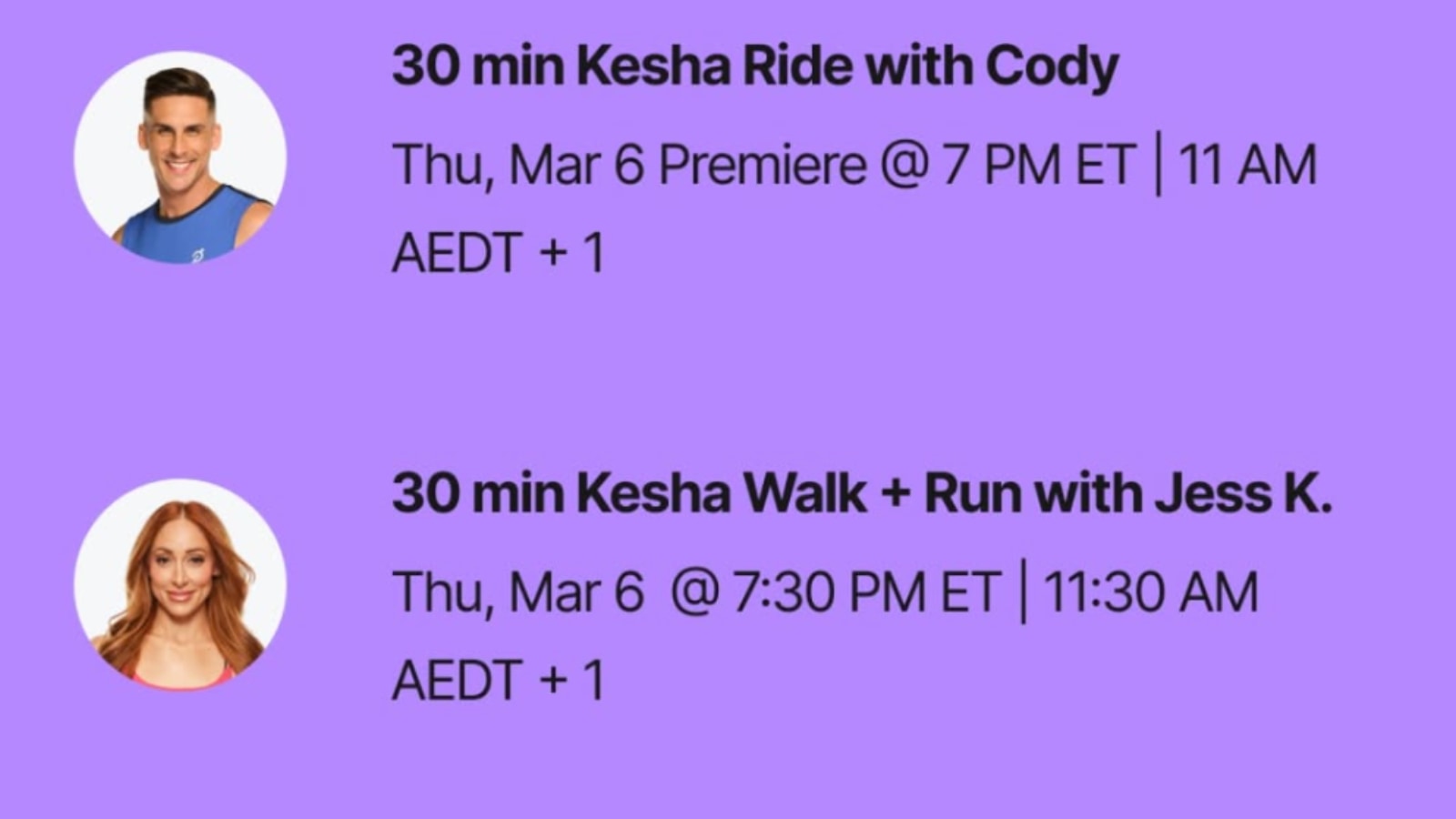Viewport: 1456px width, 819px height.
Task: Click the 7 PM ET premiere time
Action: coord(1037,165)
